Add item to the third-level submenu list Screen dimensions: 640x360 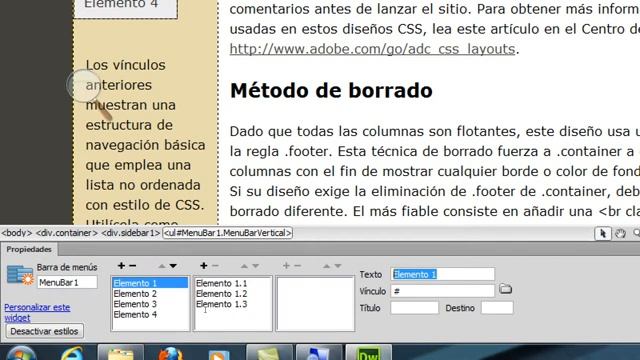click(286, 266)
